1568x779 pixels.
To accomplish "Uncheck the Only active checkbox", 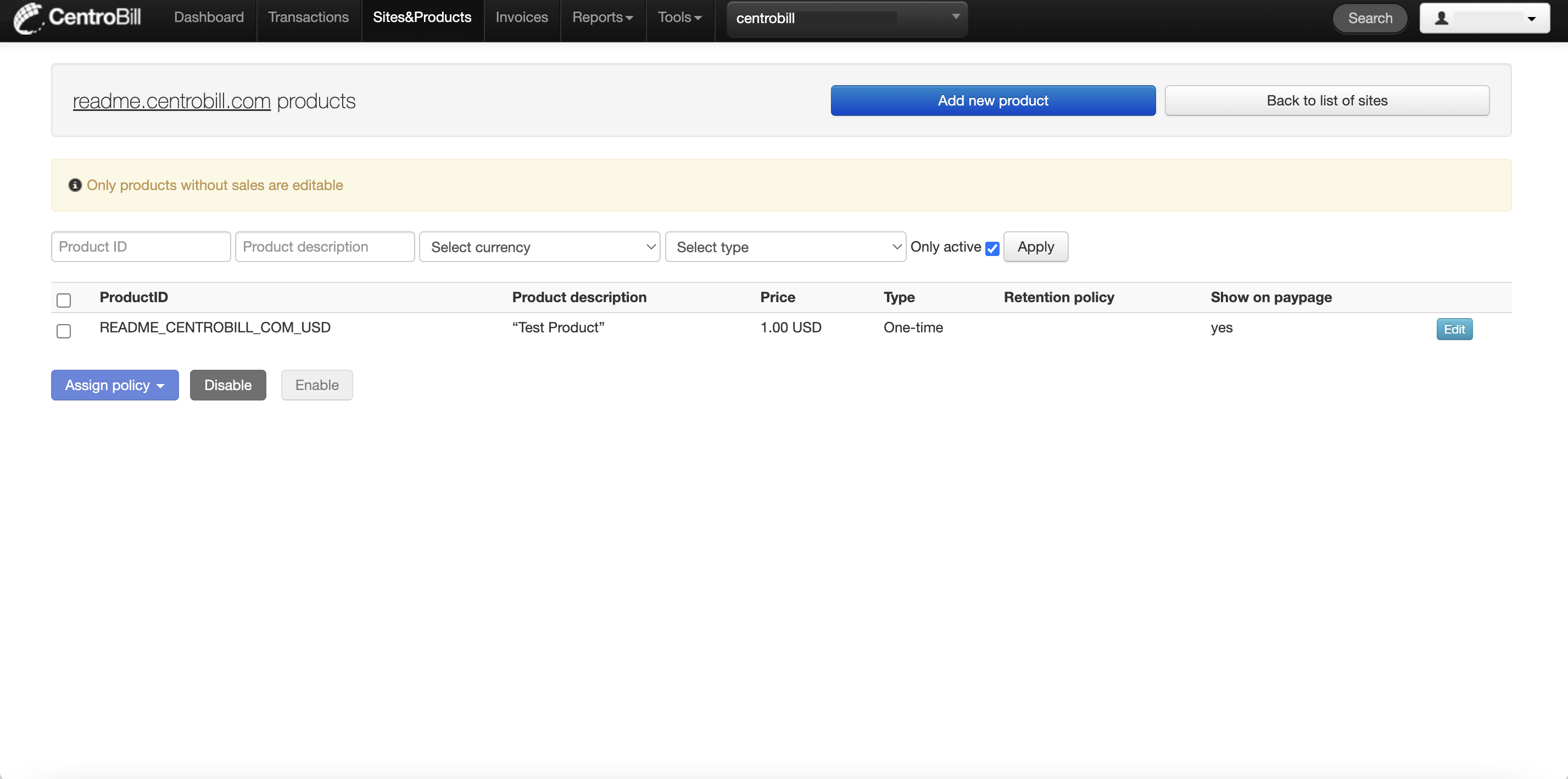I will coord(992,248).
